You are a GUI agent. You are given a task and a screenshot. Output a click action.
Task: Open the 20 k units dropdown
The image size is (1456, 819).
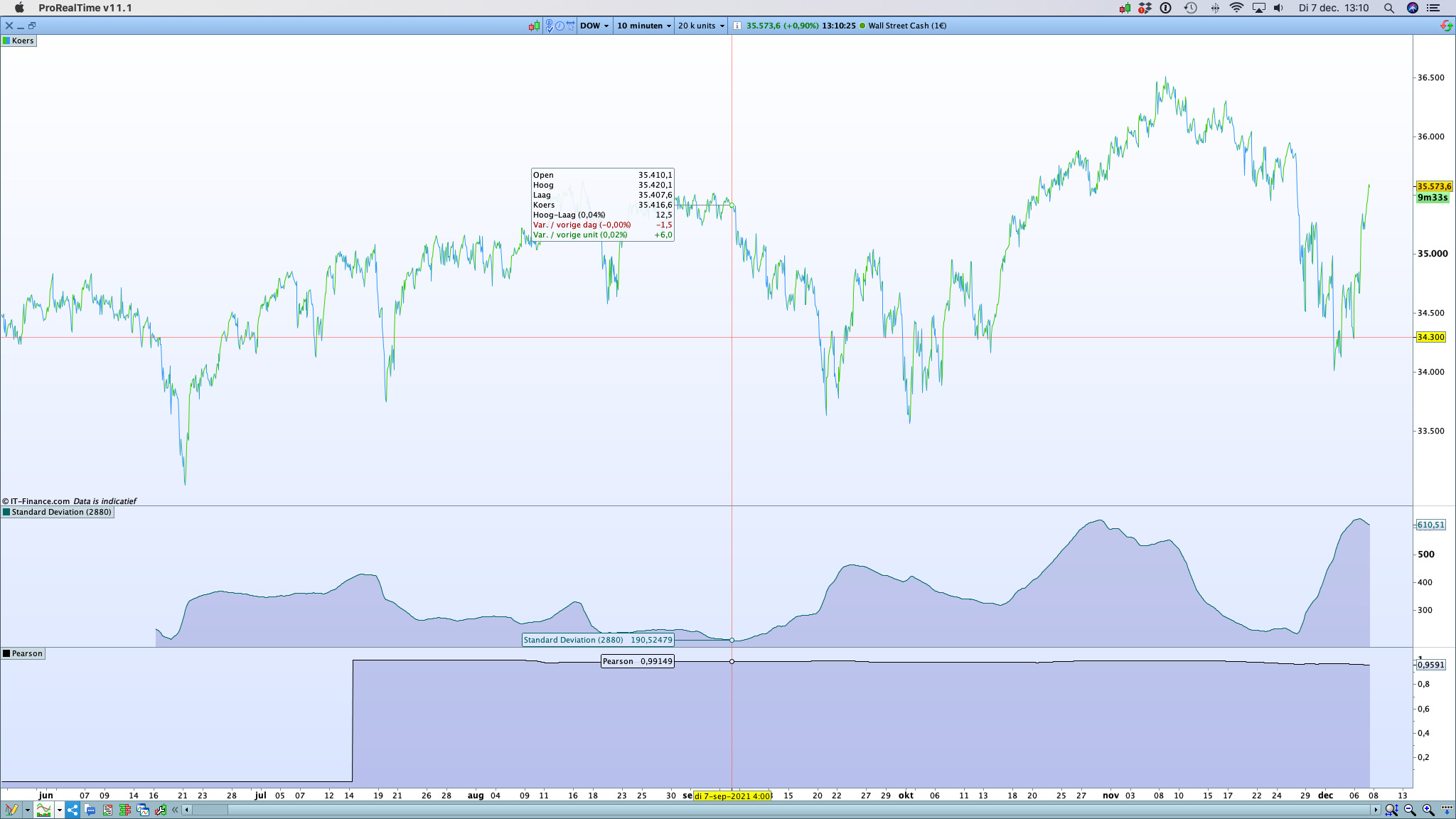(x=701, y=26)
